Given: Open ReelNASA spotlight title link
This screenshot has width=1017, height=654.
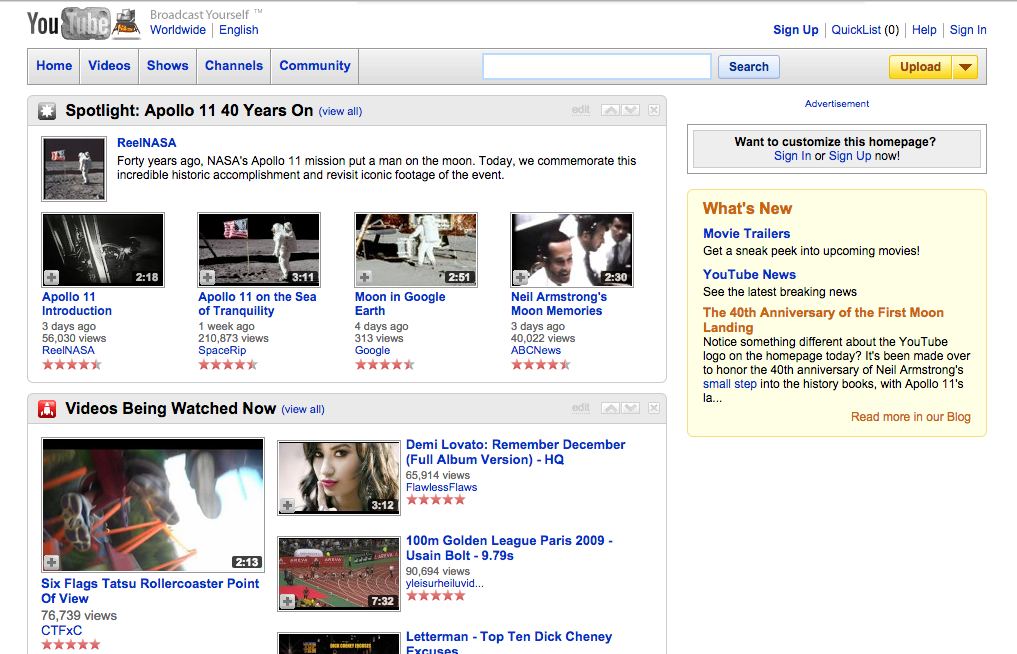Looking at the screenshot, I should [x=147, y=143].
